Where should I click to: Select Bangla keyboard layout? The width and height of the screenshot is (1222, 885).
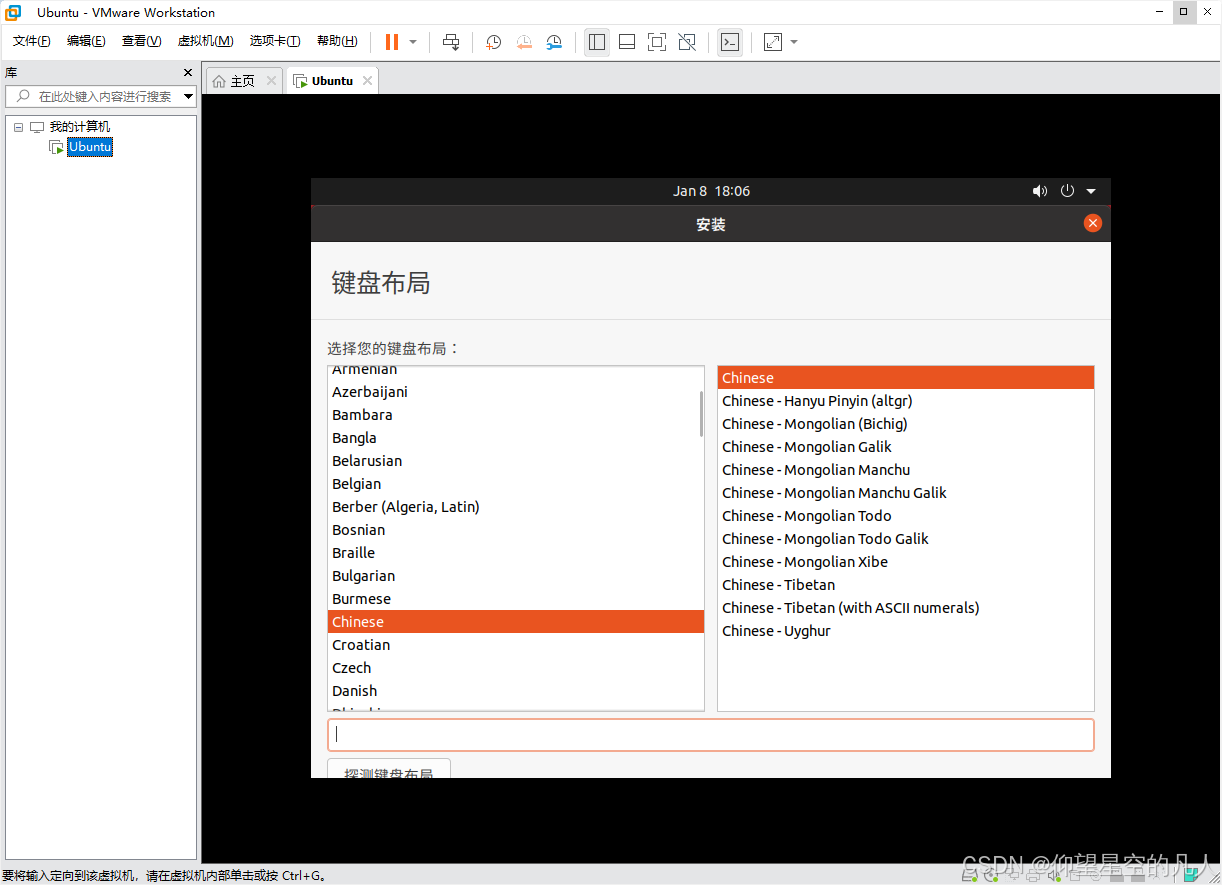[x=516, y=438]
